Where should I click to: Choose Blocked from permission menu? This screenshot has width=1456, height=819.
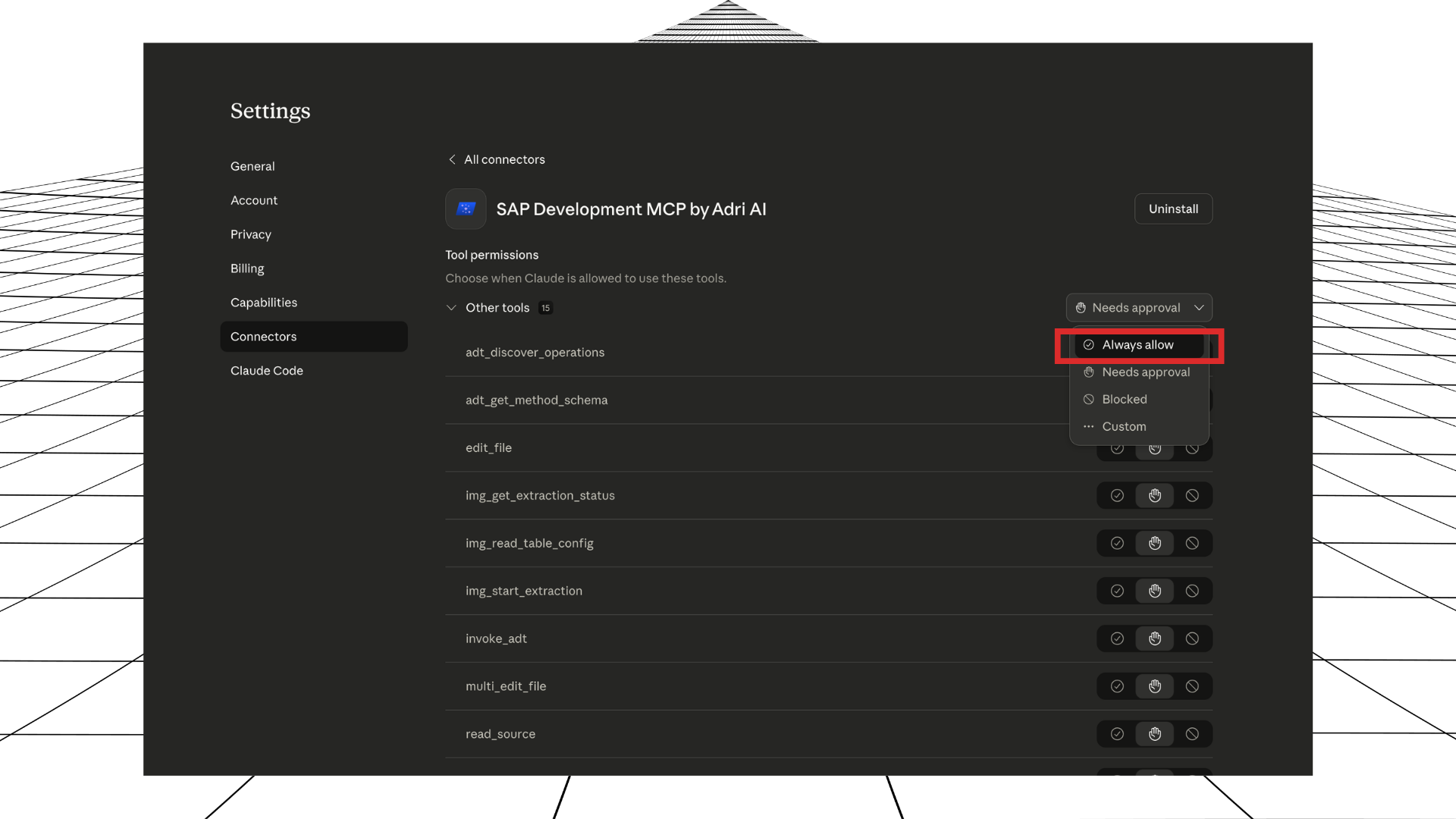pos(1124,400)
